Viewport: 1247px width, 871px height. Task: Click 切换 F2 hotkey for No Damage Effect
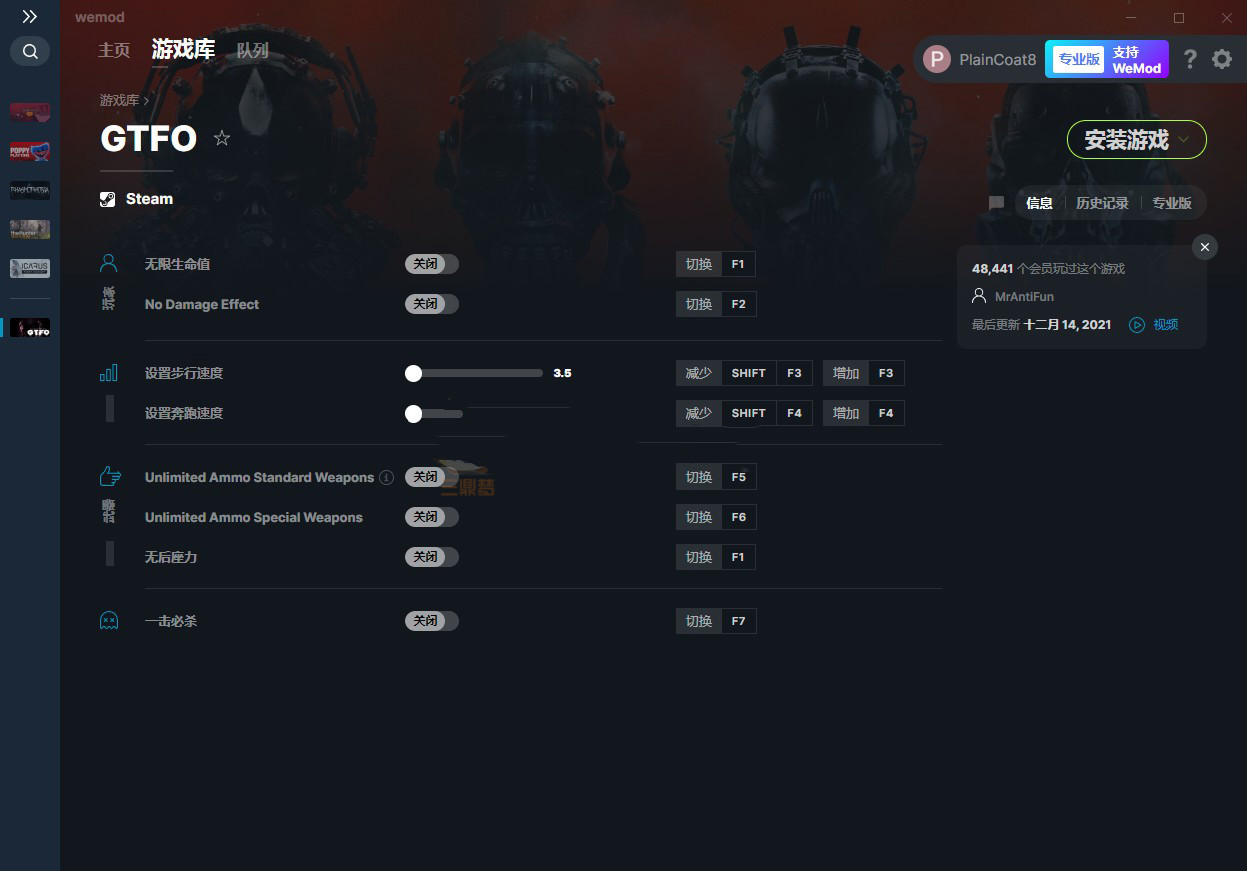coord(716,304)
